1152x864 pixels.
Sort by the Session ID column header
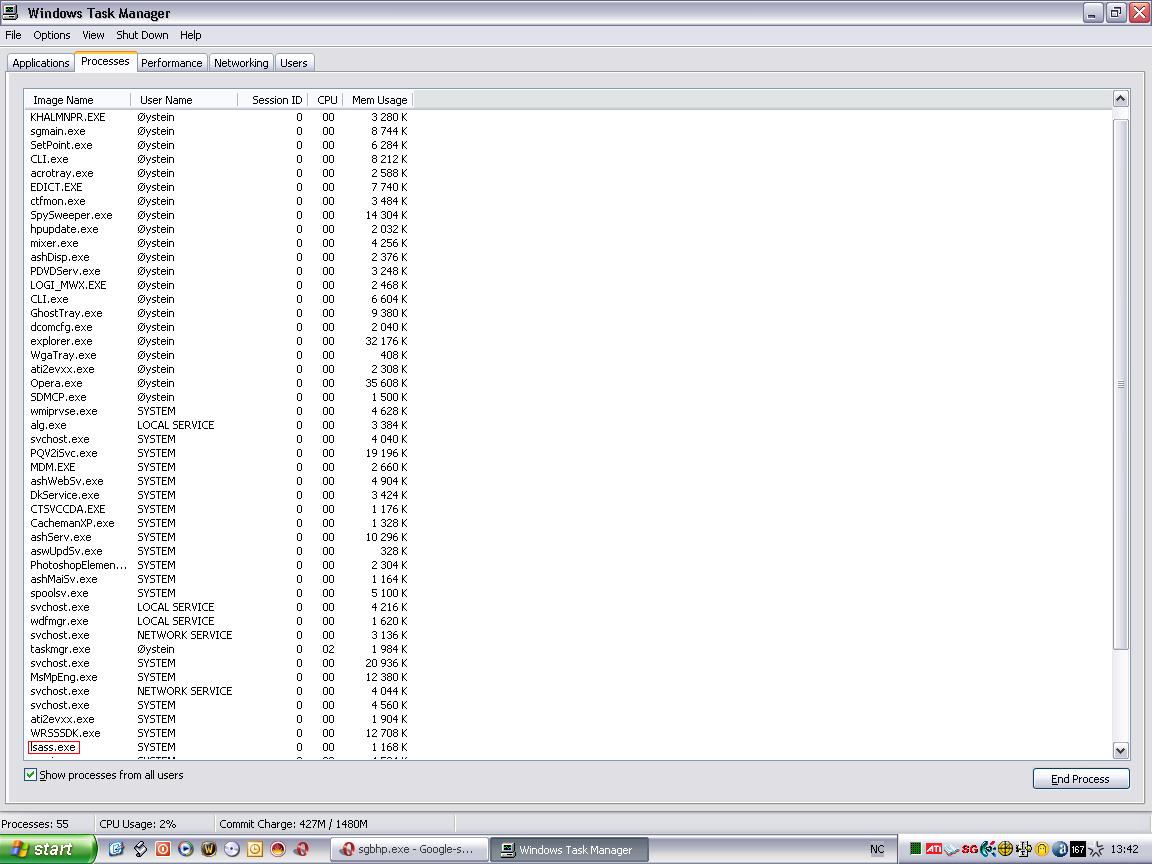[x=273, y=100]
